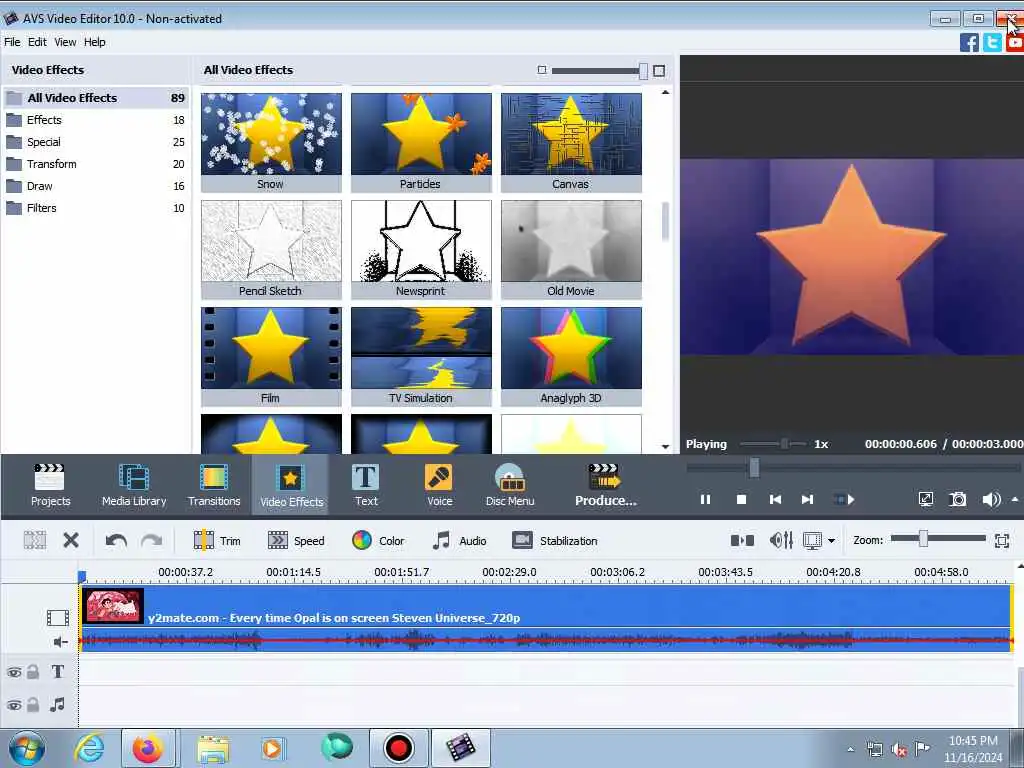This screenshot has height=768, width=1024.
Task: Jump to the previous frame
Action: (775, 500)
